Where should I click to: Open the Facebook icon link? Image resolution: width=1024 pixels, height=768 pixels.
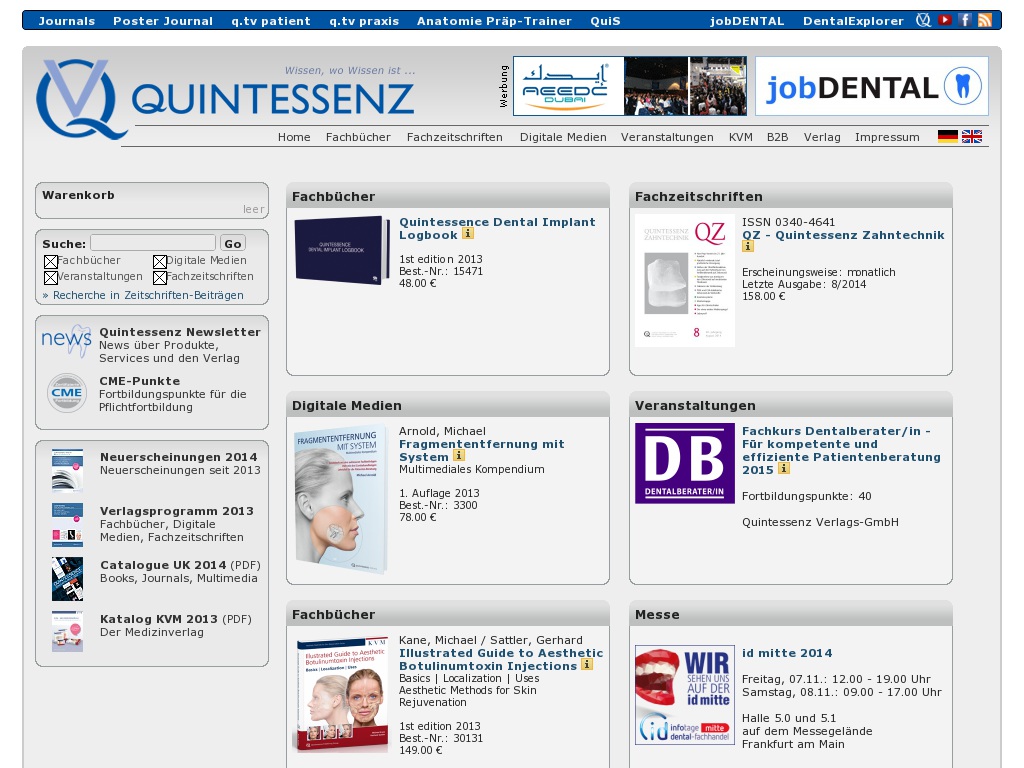click(x=965, y=20)
